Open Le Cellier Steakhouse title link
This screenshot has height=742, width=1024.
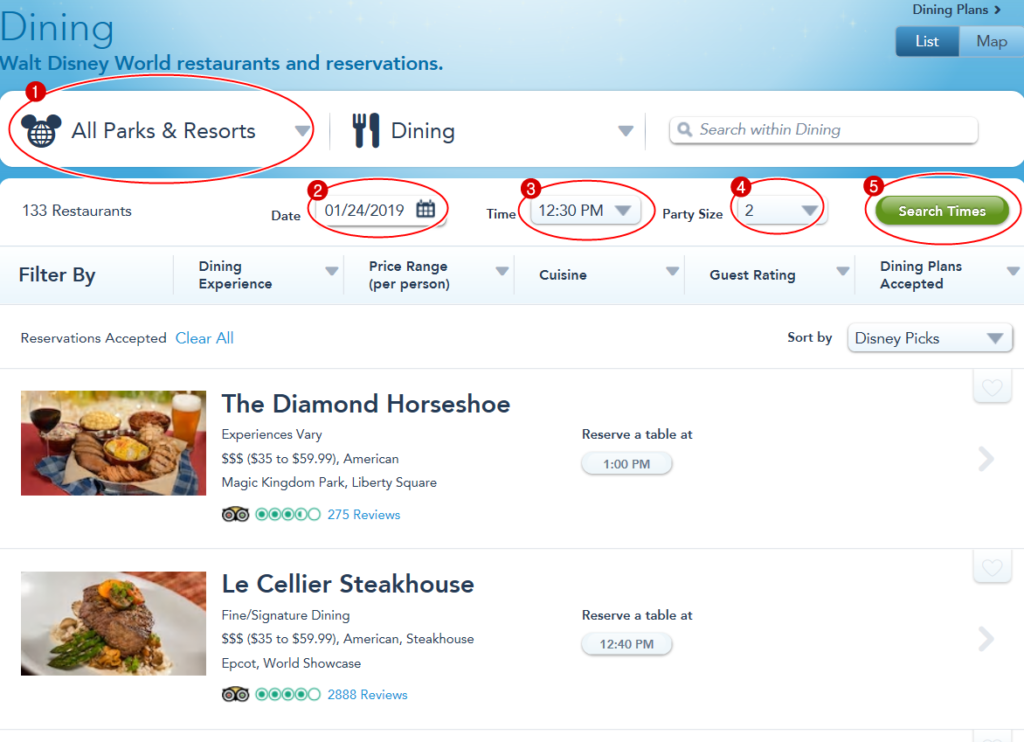coord(347,584)
